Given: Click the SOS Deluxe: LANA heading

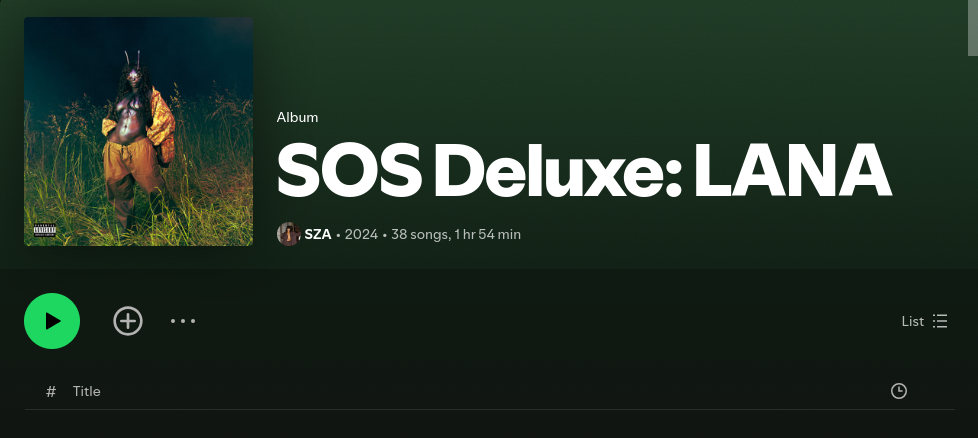Looking at the screenshot, I should pos(584,170).
